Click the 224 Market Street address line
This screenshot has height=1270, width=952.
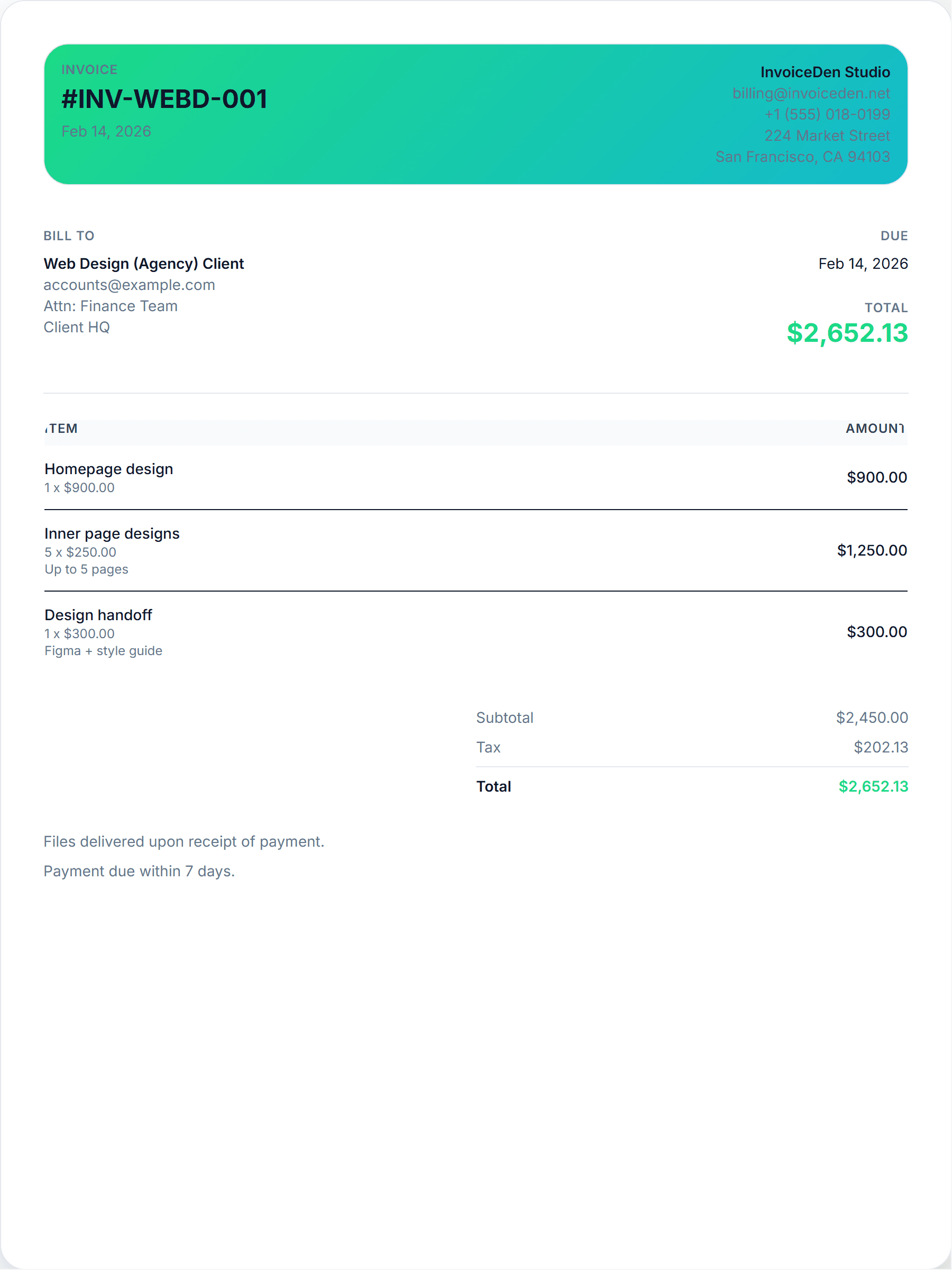pos(826,135)
